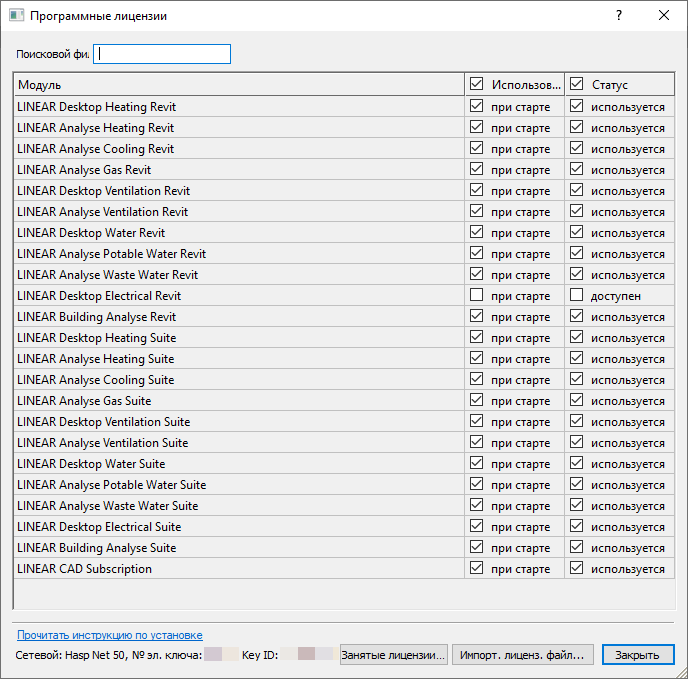Click the Сетевой: Hasp Net 50 key info text
This screenshot has height=679, width=688.
[109, 655]
